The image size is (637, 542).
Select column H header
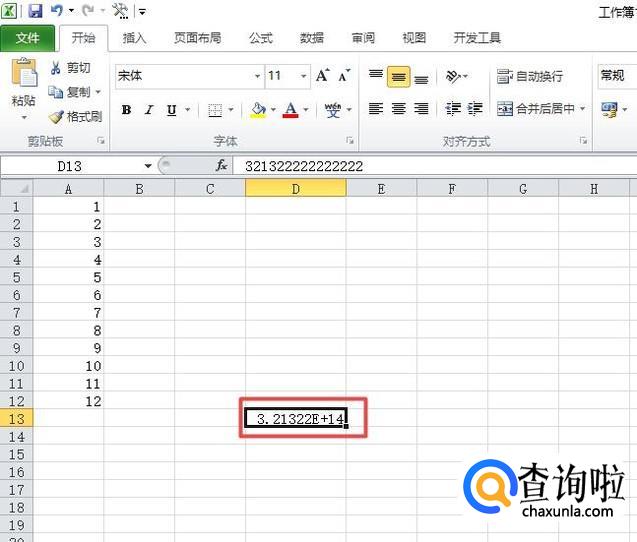(594, 189)
